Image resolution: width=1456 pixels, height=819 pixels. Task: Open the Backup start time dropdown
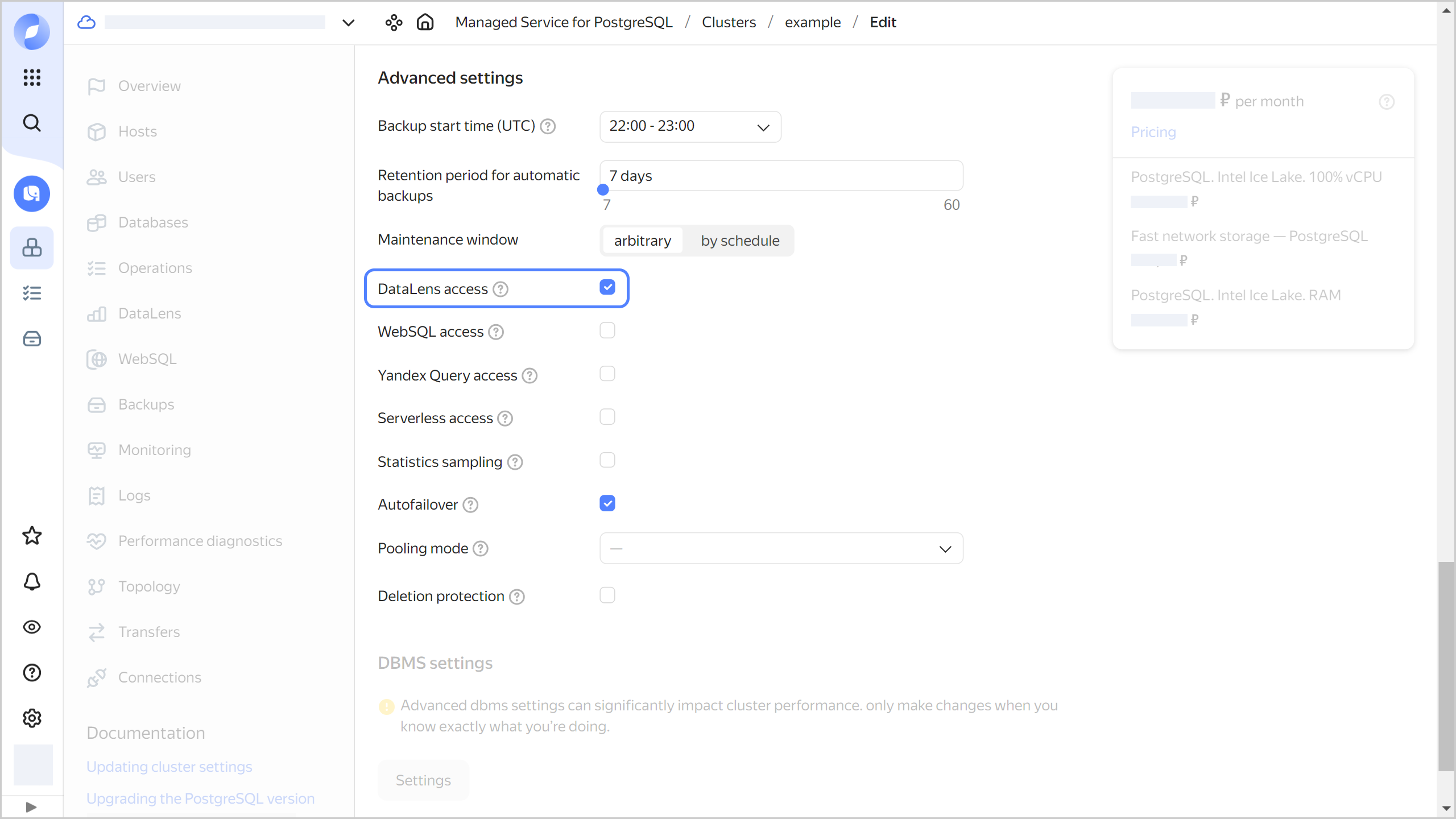690,126
